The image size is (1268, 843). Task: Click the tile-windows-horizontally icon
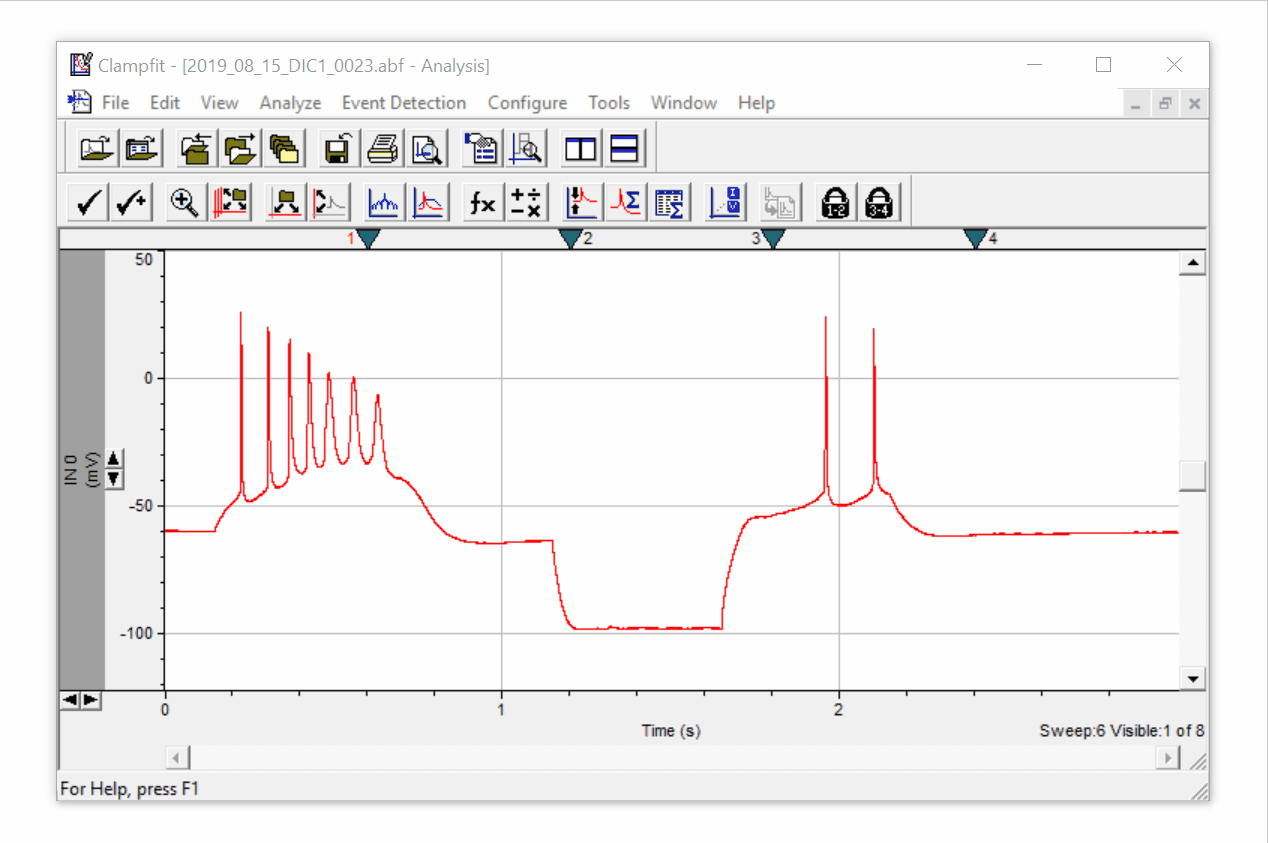(x=625, y=148)
